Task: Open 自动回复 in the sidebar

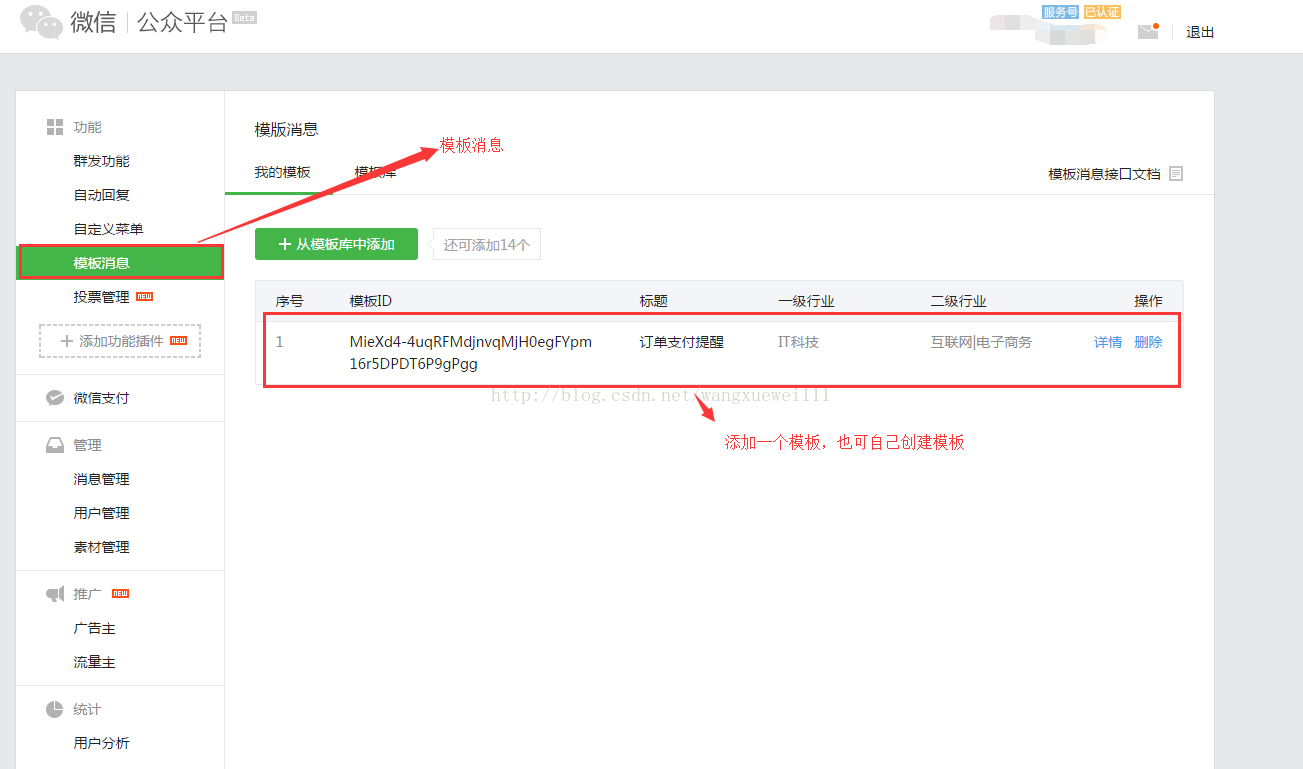Action: point(101,195)
